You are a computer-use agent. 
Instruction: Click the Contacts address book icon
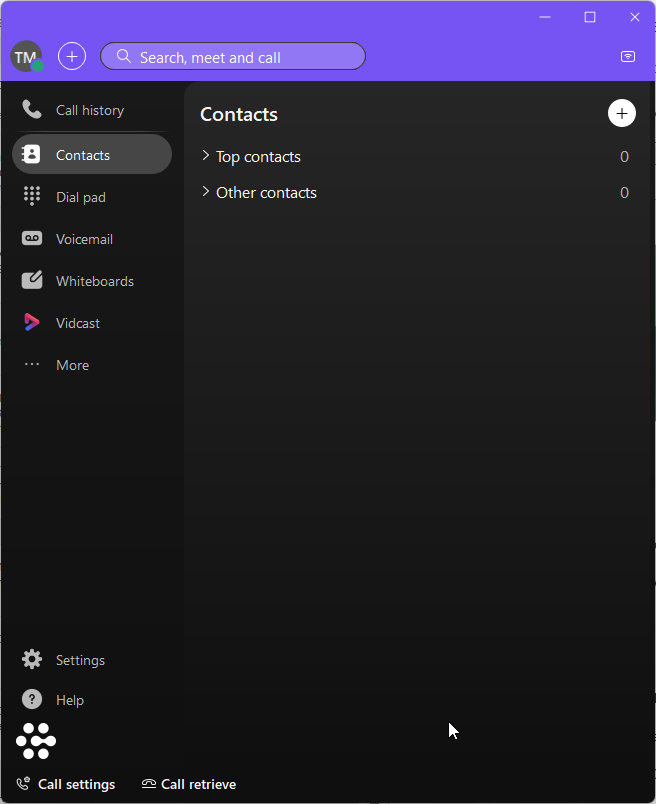pyautogui.click(x=31, y=154)
